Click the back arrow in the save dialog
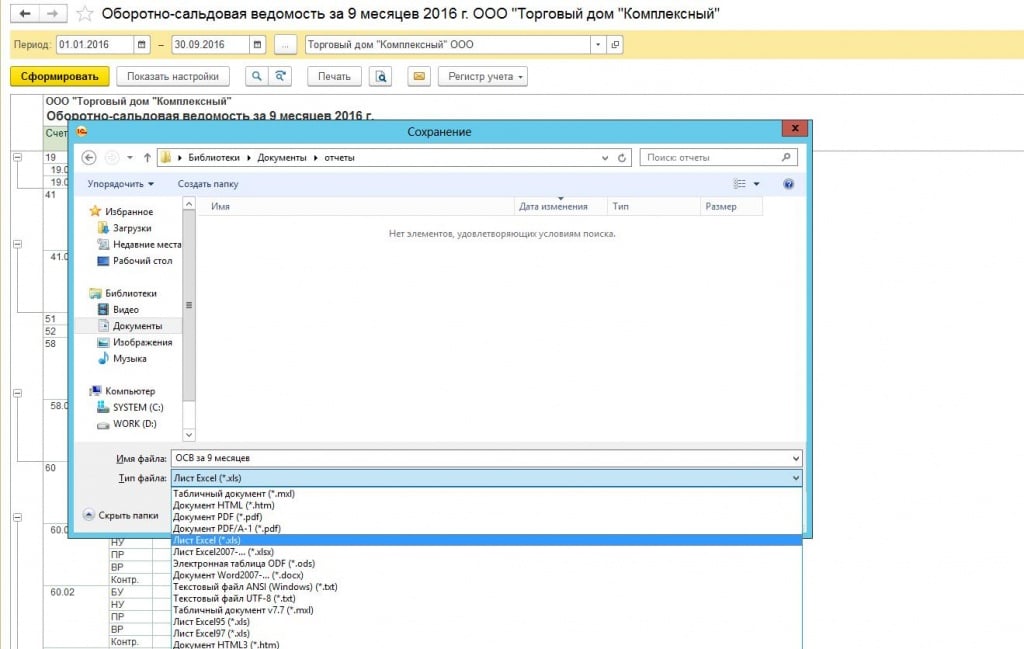The width and height of the screenshot is (1024, 649). 88,158
